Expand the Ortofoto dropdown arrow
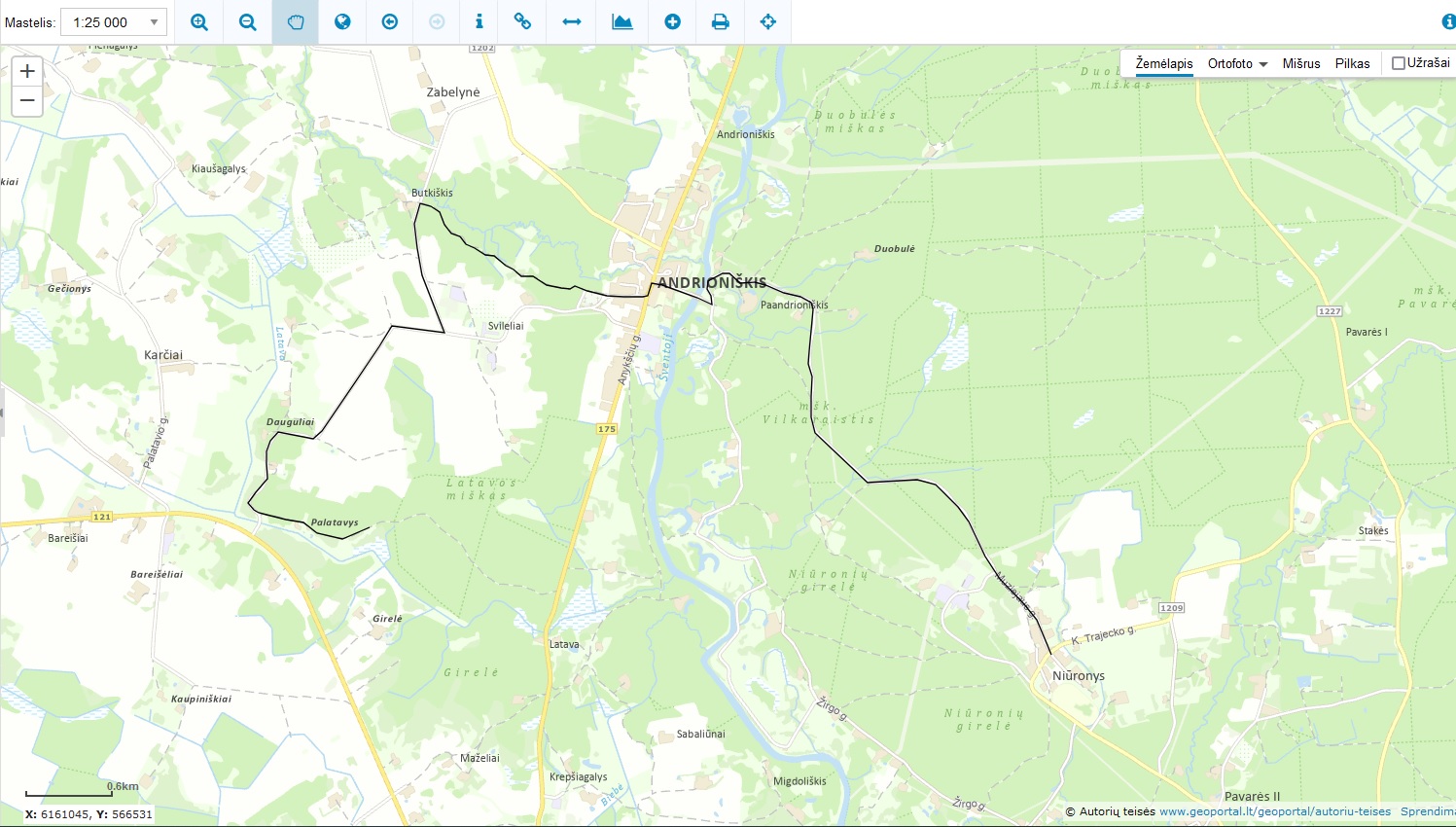Image resolution: width=1456 pixels, height=827 pixels. click(1263, 64)
